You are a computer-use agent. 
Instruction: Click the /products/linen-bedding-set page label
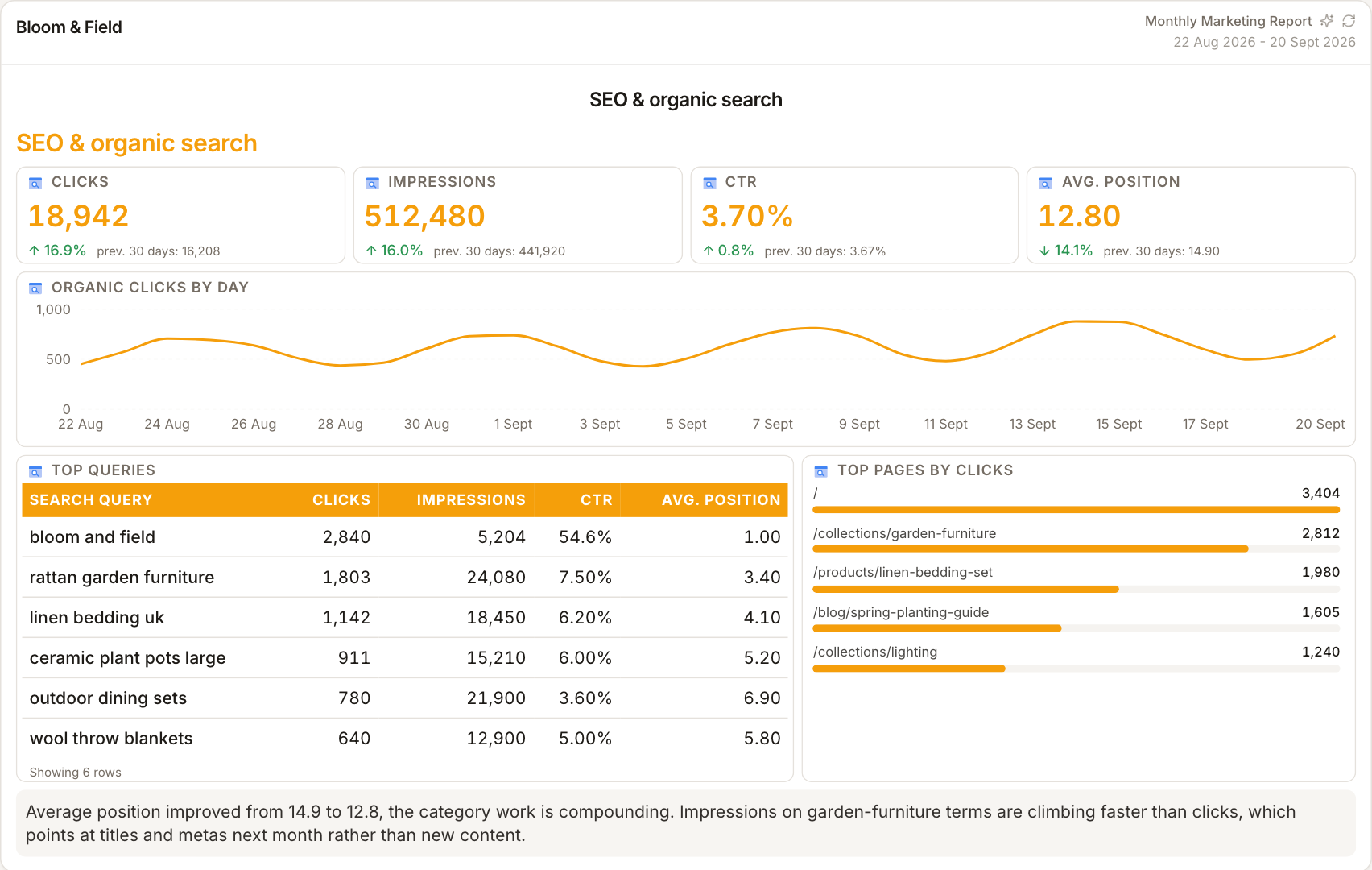903,572
